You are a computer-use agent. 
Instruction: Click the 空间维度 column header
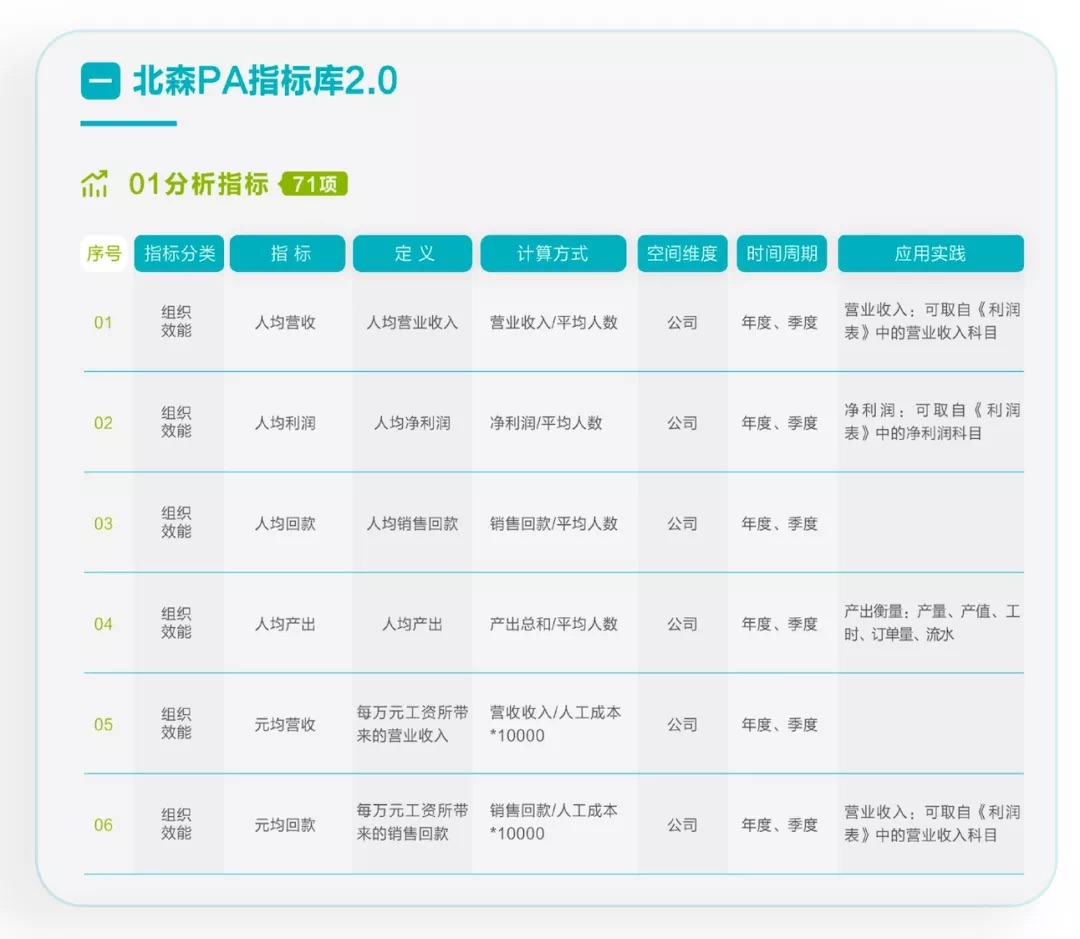(x=682, y=253)
